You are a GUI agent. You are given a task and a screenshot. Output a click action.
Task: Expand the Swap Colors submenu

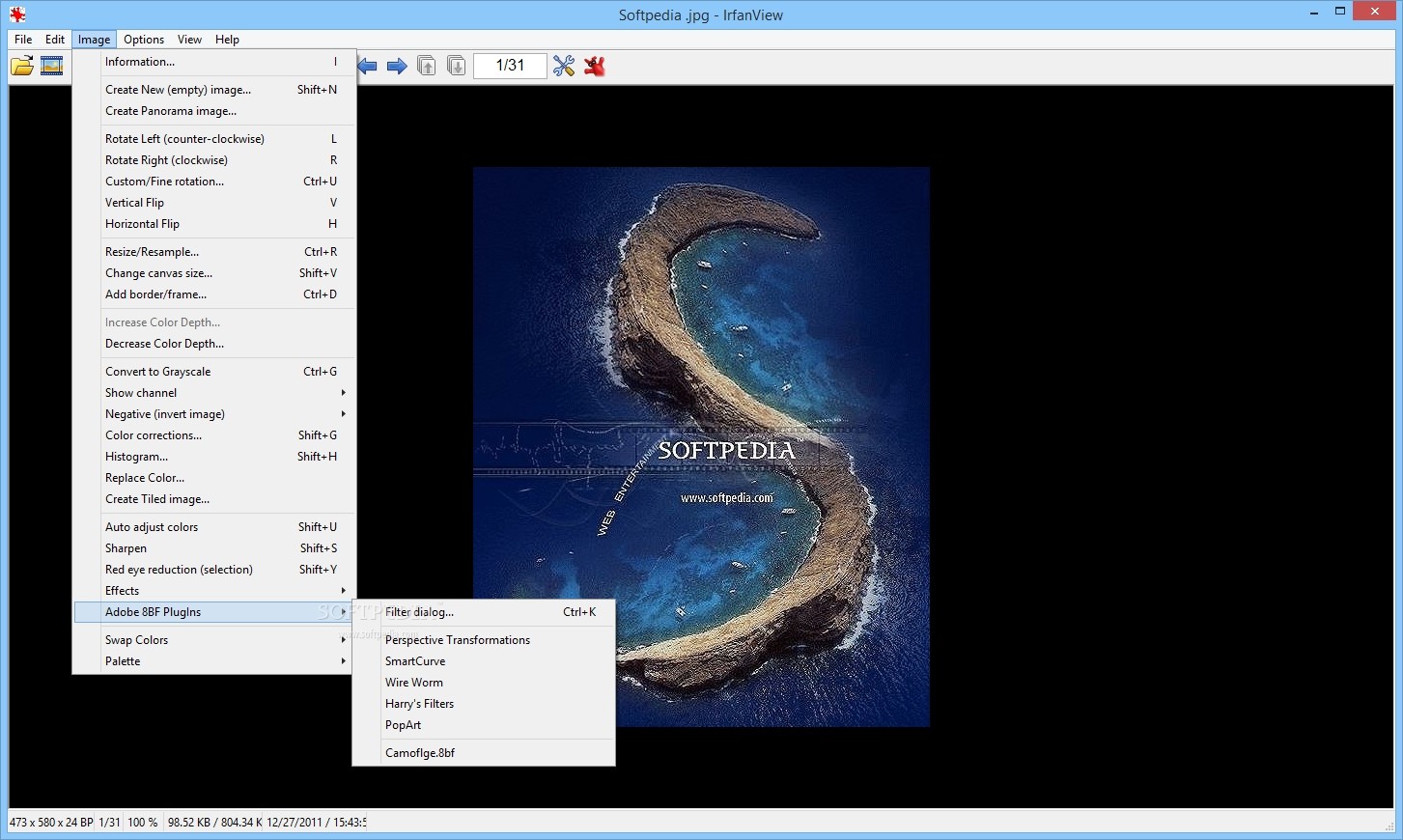pos(214,640)
